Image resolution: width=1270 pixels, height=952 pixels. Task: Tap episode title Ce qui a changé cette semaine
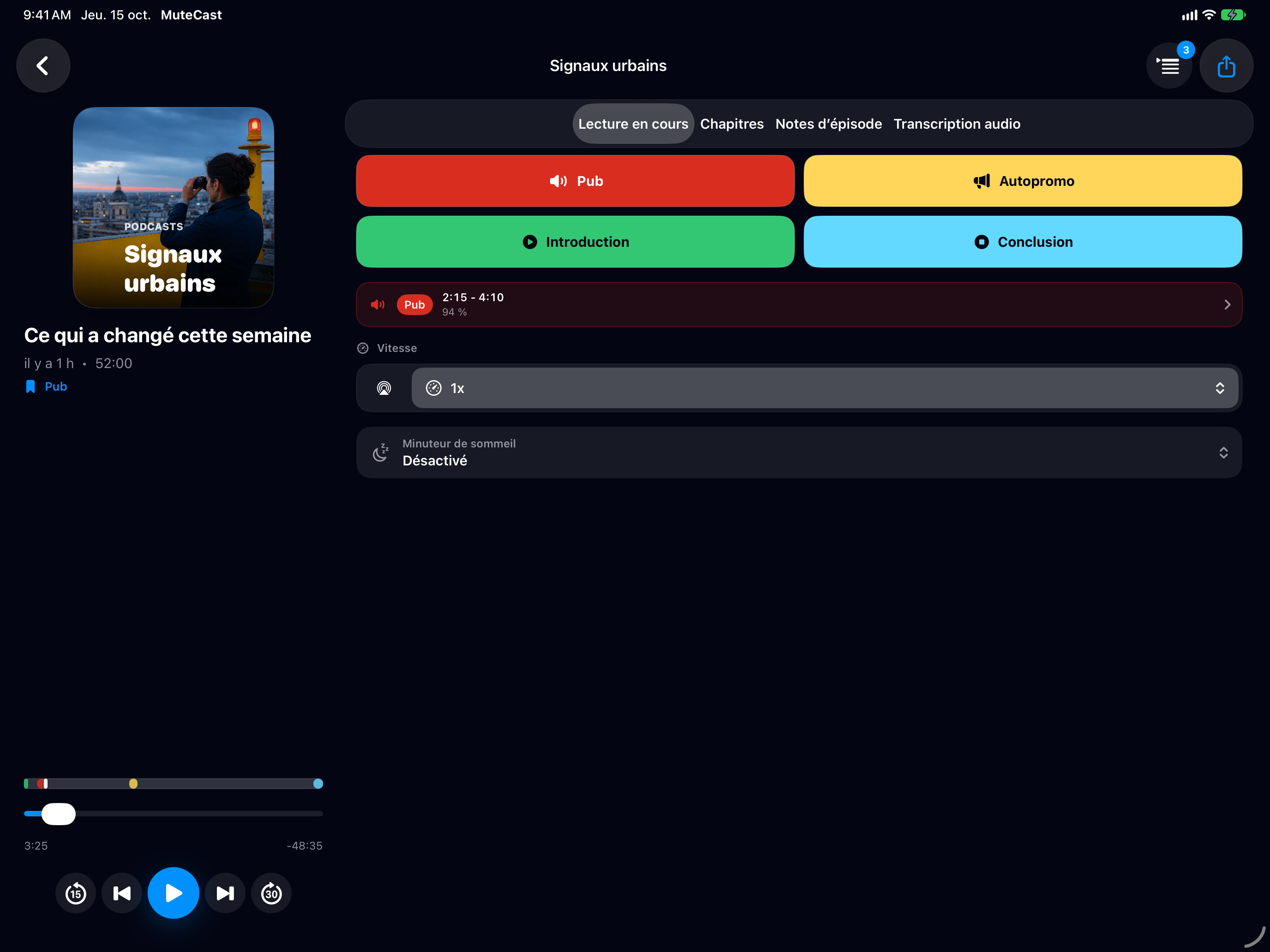[168, 335]
